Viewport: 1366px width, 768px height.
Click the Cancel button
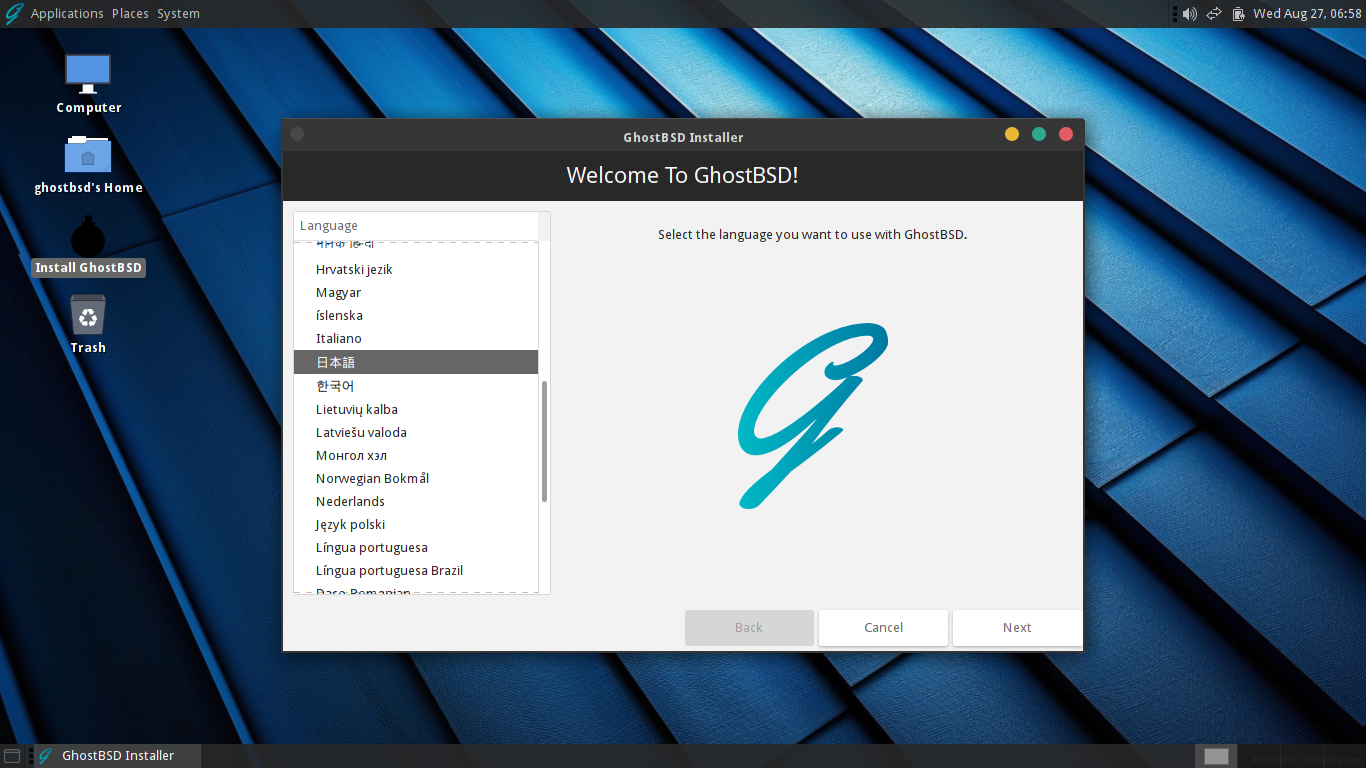[x=883, y=627]
